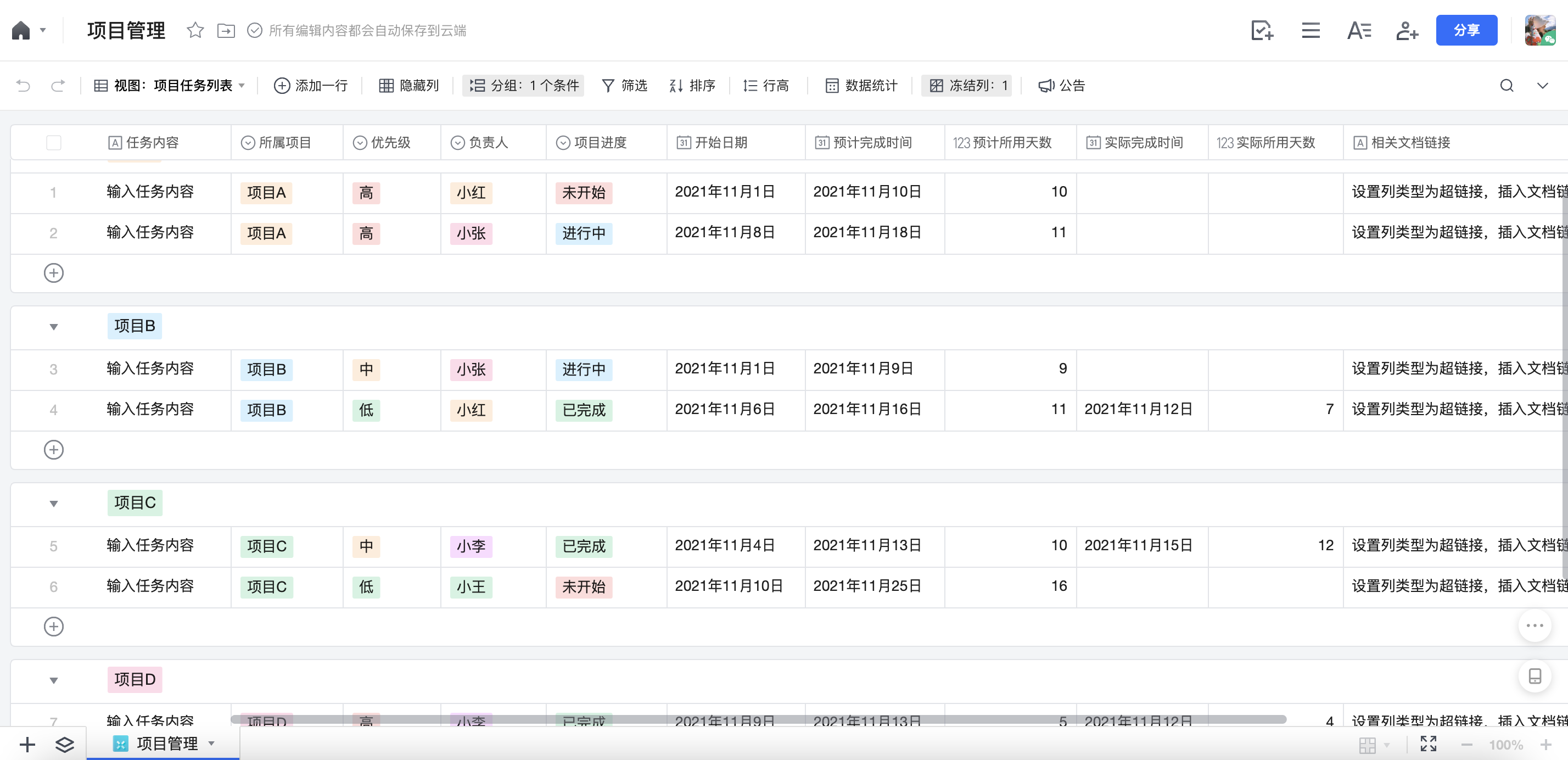Click the add collaborator icon top right

(x=1407, y=30)
